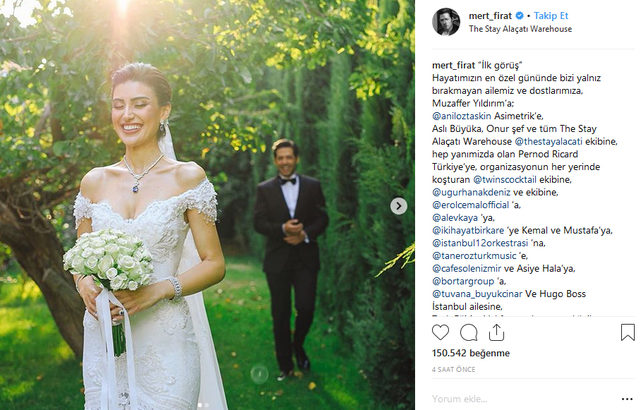Open @ugurhanakdeniz profile link
Screen dimensions: 640x410
pyautogui.click(x=471, y=192)
